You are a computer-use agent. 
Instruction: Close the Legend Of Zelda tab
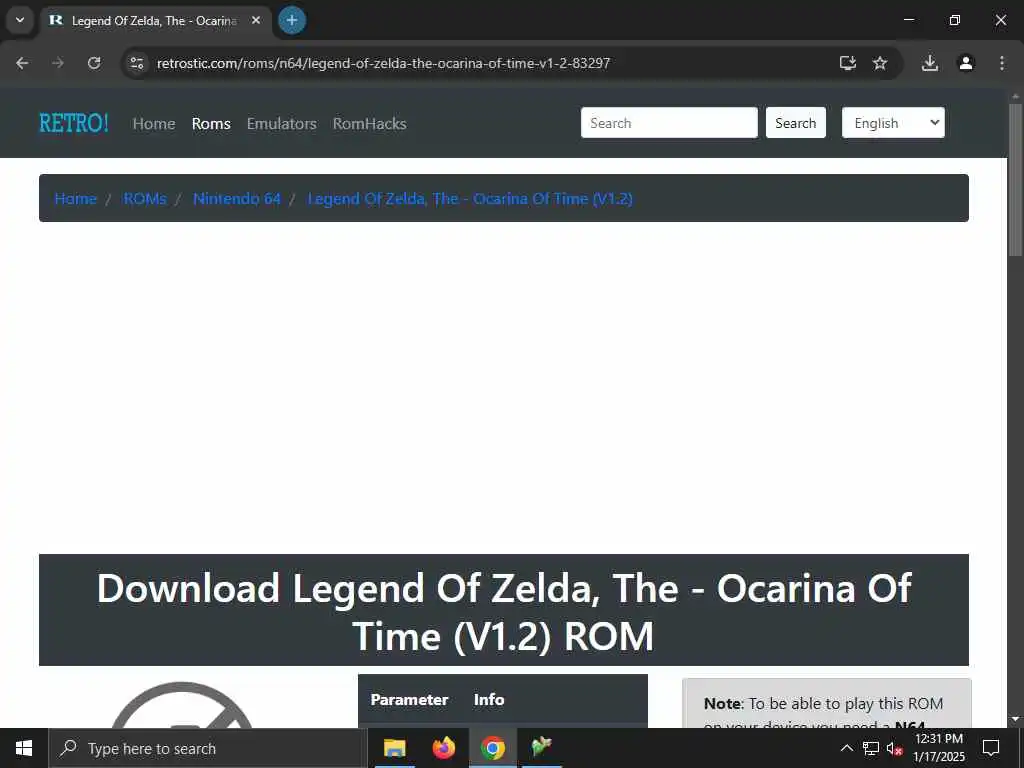pyautogui.click(x=256, y=20)
